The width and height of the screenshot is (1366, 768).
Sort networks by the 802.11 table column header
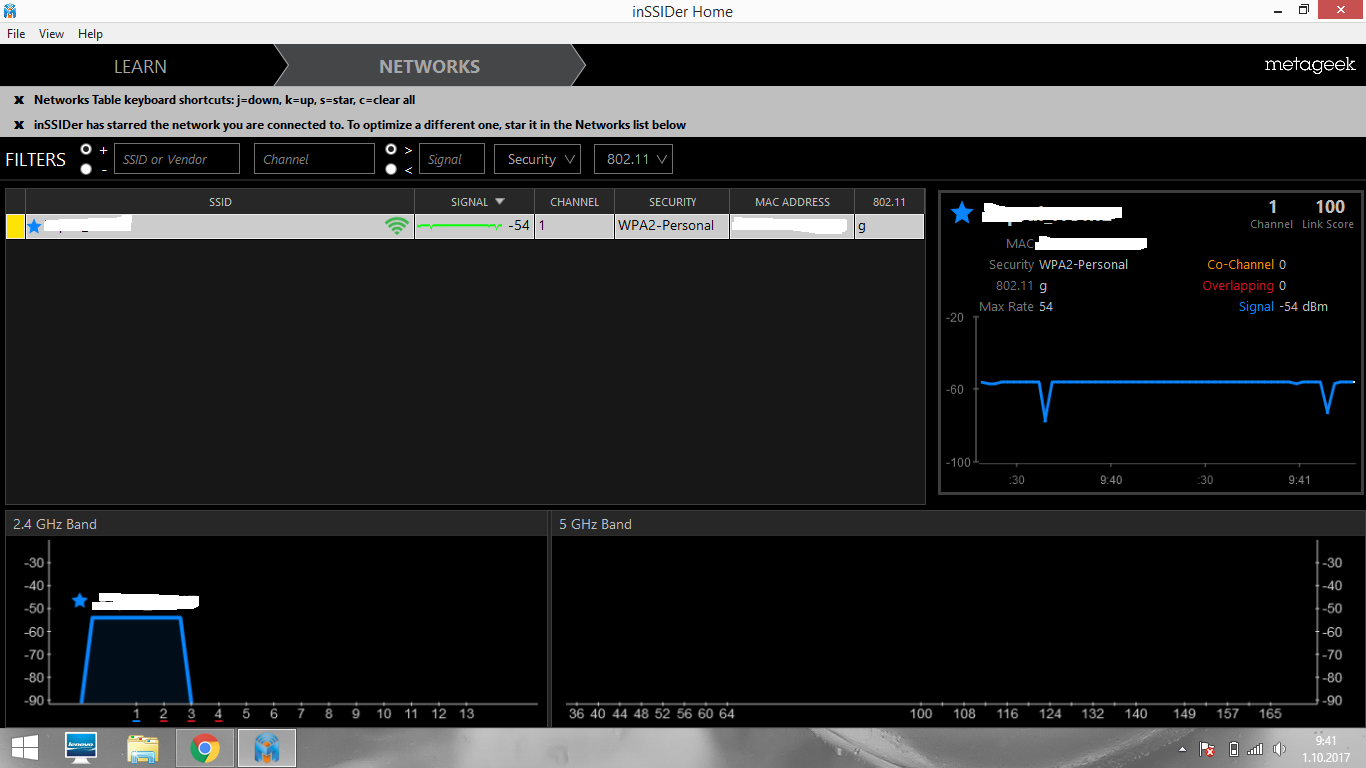[889, 201]
